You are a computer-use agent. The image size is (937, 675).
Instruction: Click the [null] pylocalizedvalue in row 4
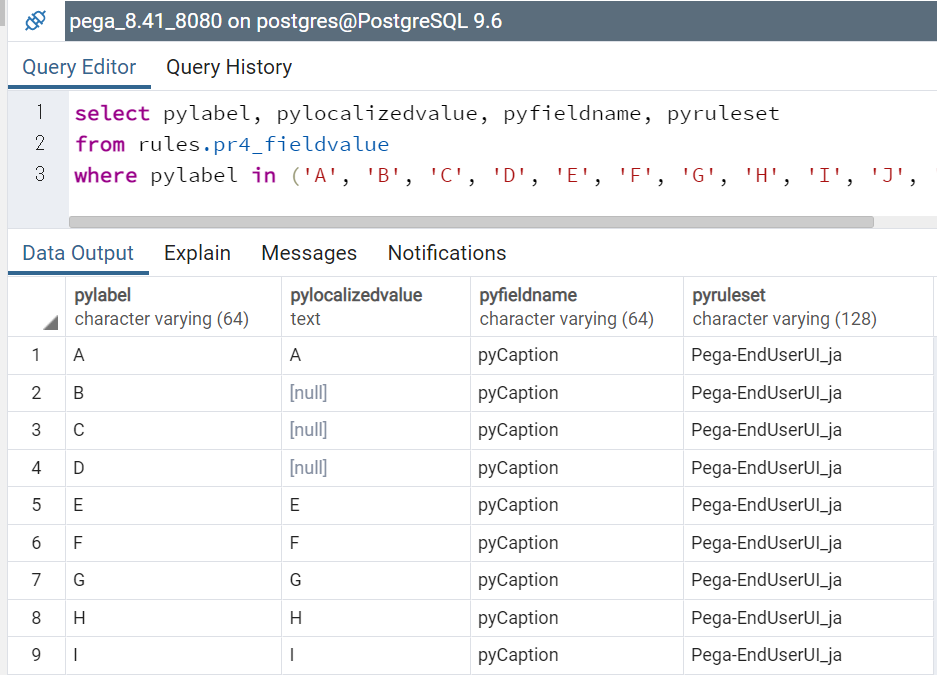376,468
